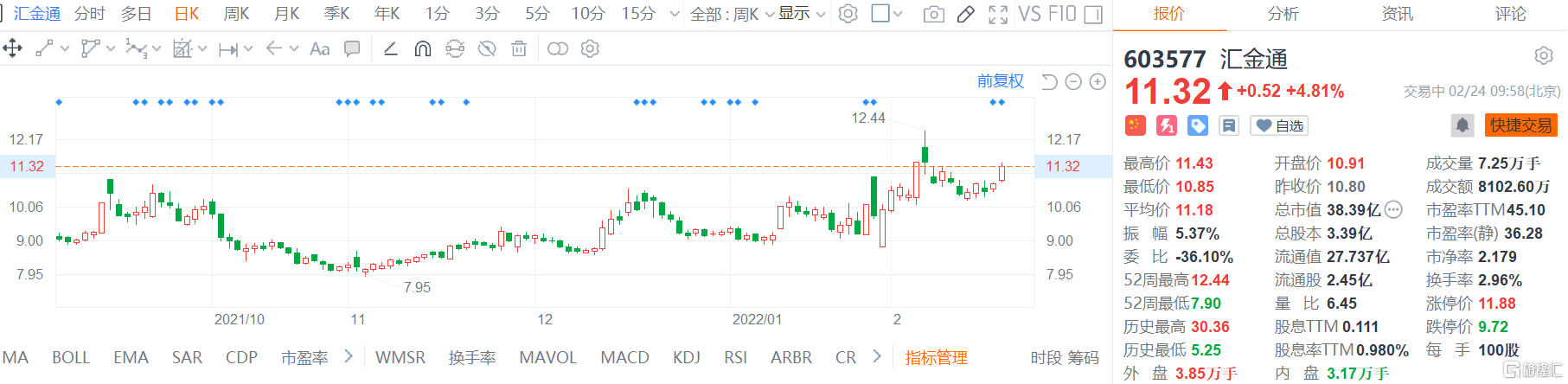Select the 日K daily chart tab
1568x384 pixels.
coord(187,14)
